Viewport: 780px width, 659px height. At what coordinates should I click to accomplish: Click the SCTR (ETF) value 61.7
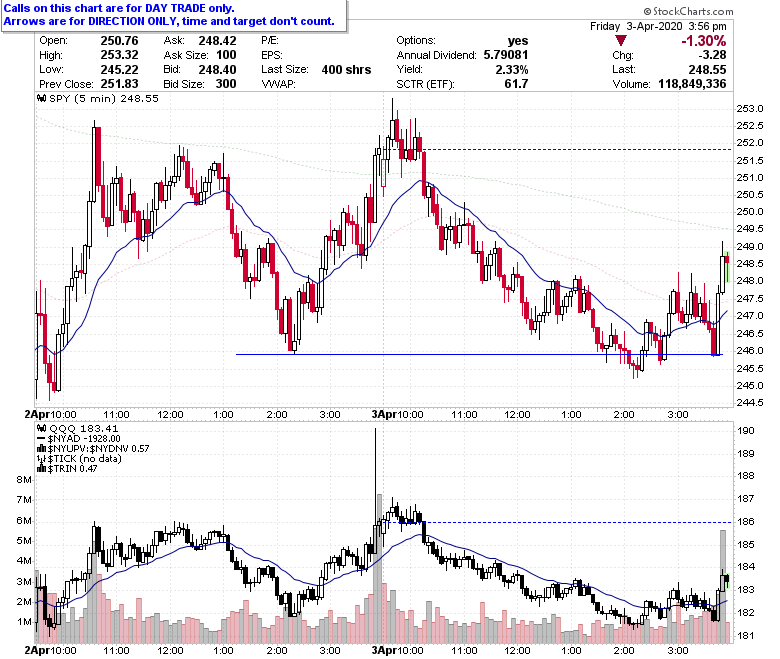(516, 84)
